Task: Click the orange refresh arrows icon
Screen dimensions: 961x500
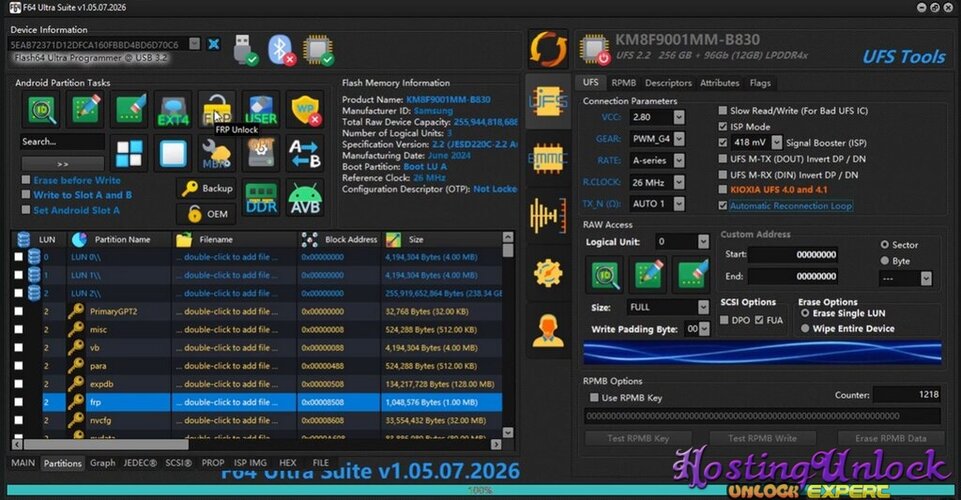Action: (x=548, y=49)
